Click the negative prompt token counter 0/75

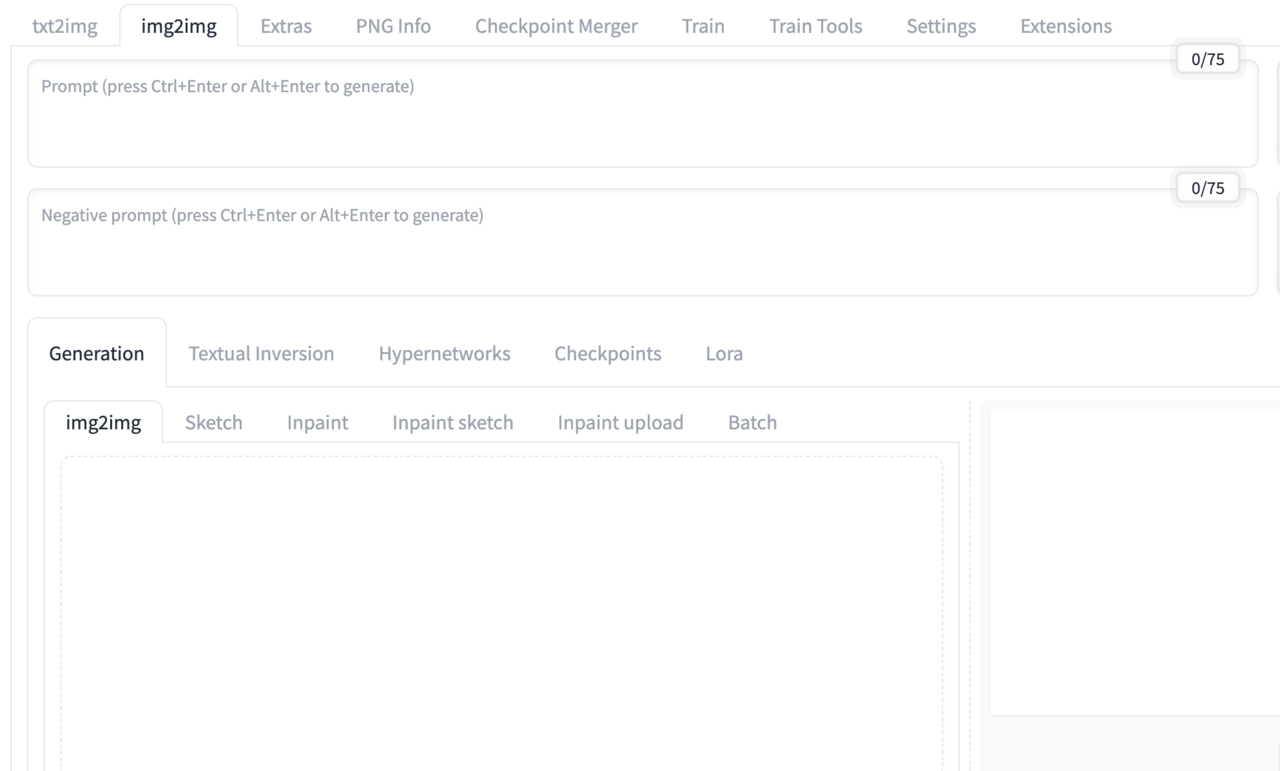point(1210,188)
